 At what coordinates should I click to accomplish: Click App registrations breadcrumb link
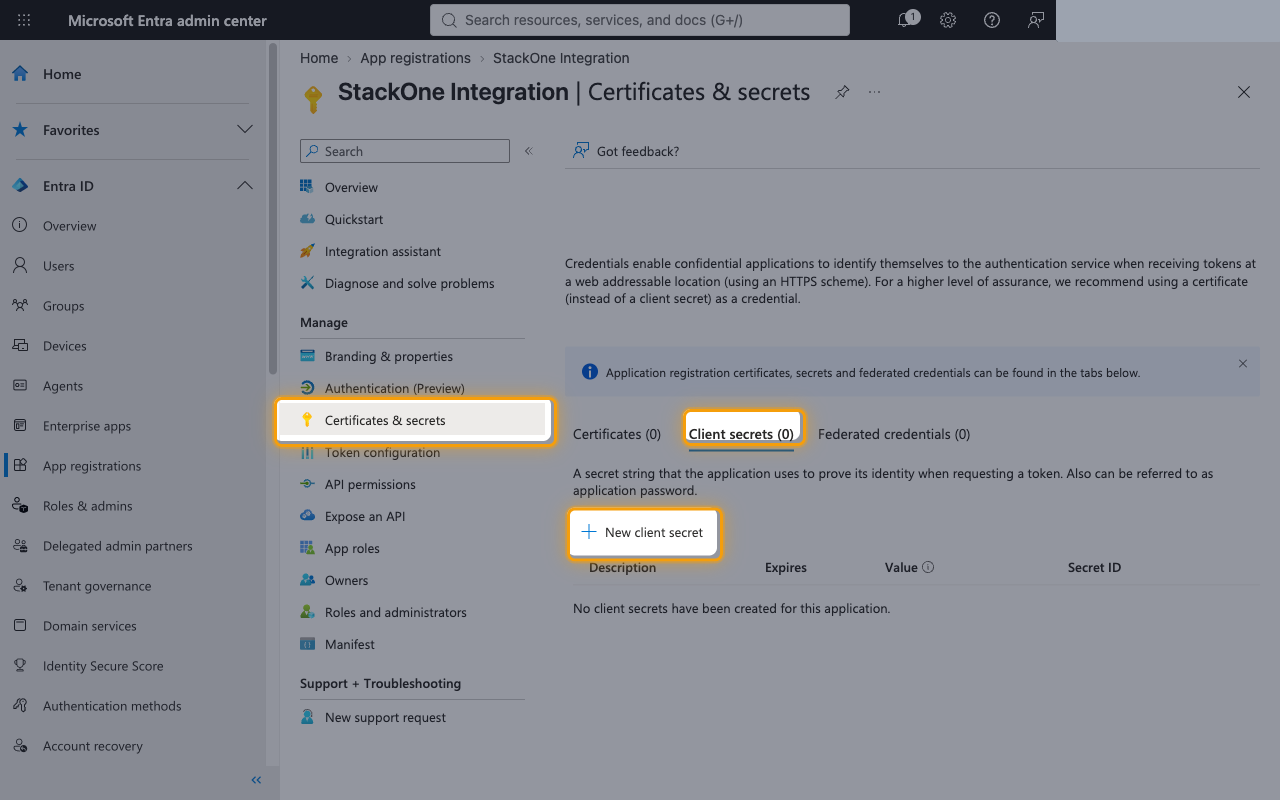pyautogui.click(x=415, y=58)
